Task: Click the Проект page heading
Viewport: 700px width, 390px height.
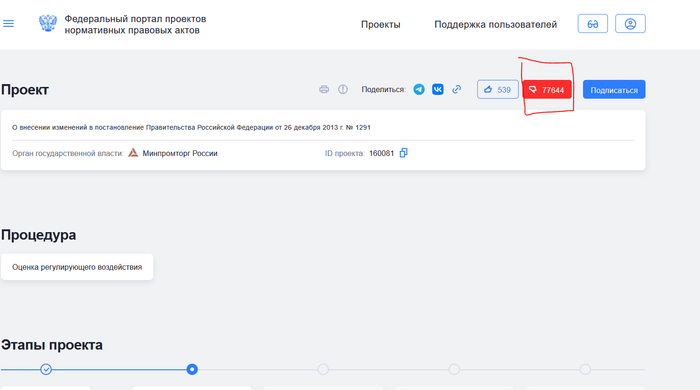Action: coord(25,90)
